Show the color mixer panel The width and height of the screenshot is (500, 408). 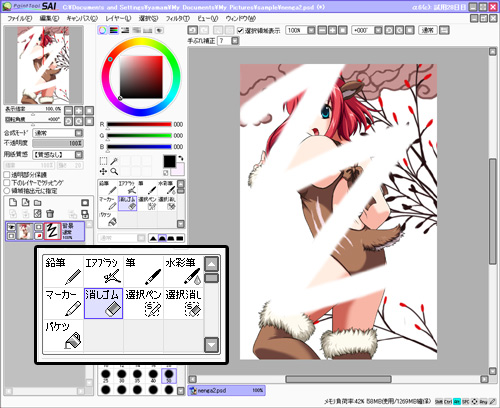click(x=136, y=30)
